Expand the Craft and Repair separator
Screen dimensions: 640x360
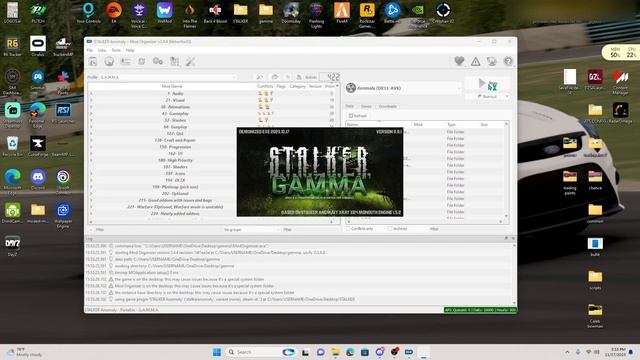pyautogui.click(x=91, y=140)
